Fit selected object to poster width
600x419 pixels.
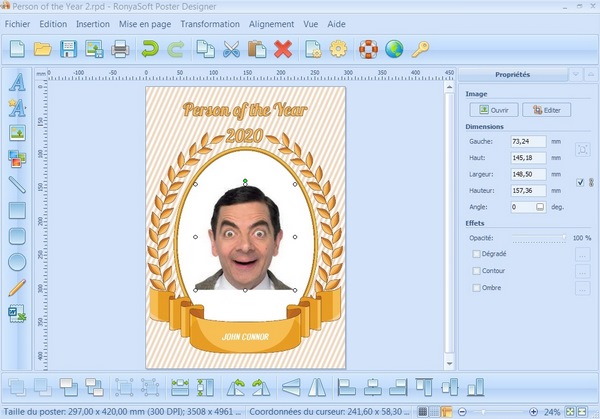(x=180, y=387)
